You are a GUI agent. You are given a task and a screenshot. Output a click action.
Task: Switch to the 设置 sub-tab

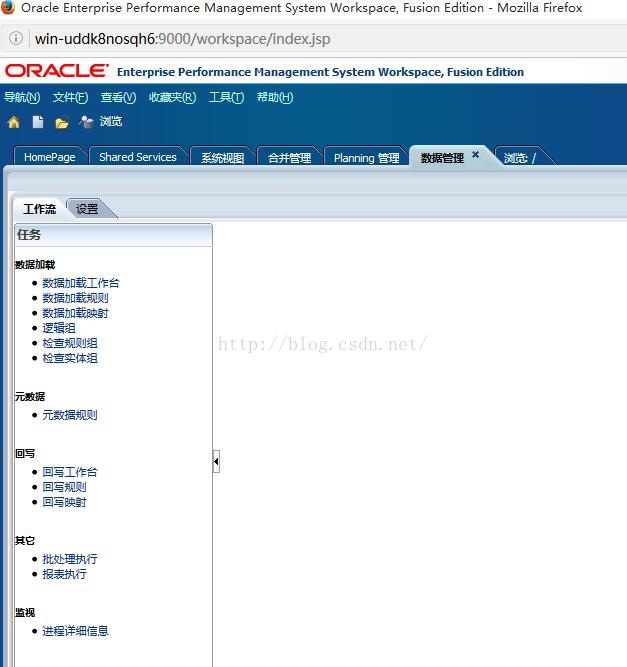[87, 209]
